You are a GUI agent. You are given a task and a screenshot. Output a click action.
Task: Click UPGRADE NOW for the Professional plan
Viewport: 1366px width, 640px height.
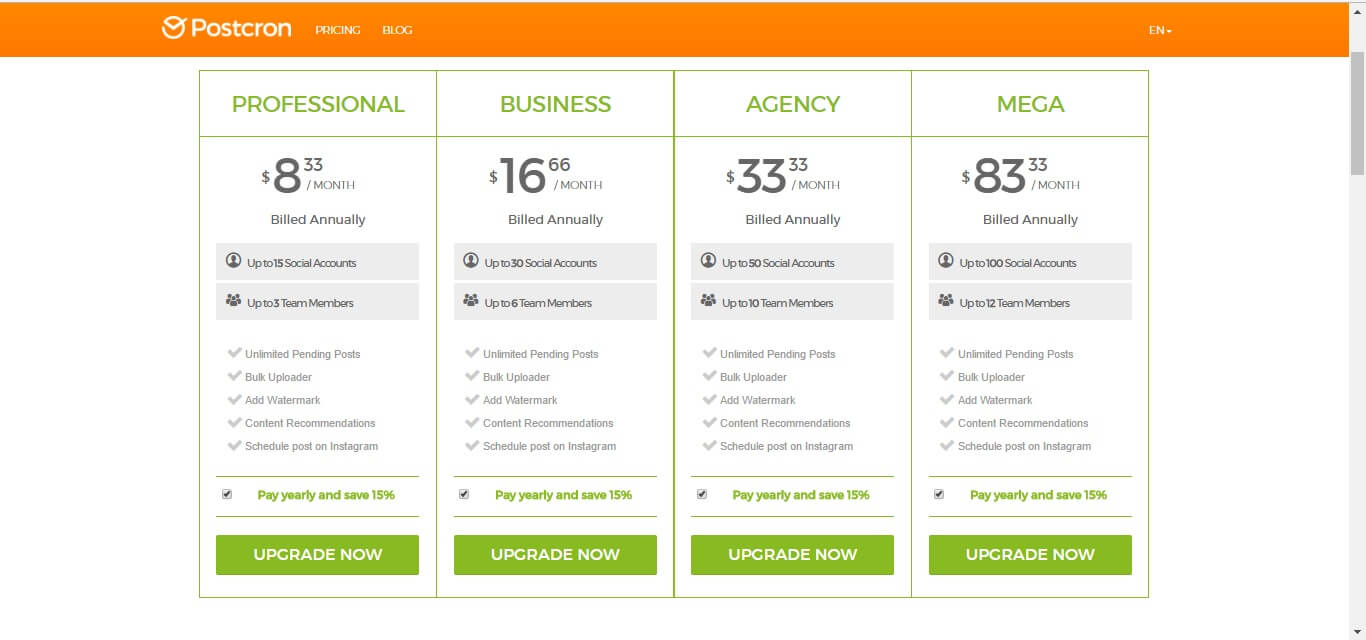318,555
